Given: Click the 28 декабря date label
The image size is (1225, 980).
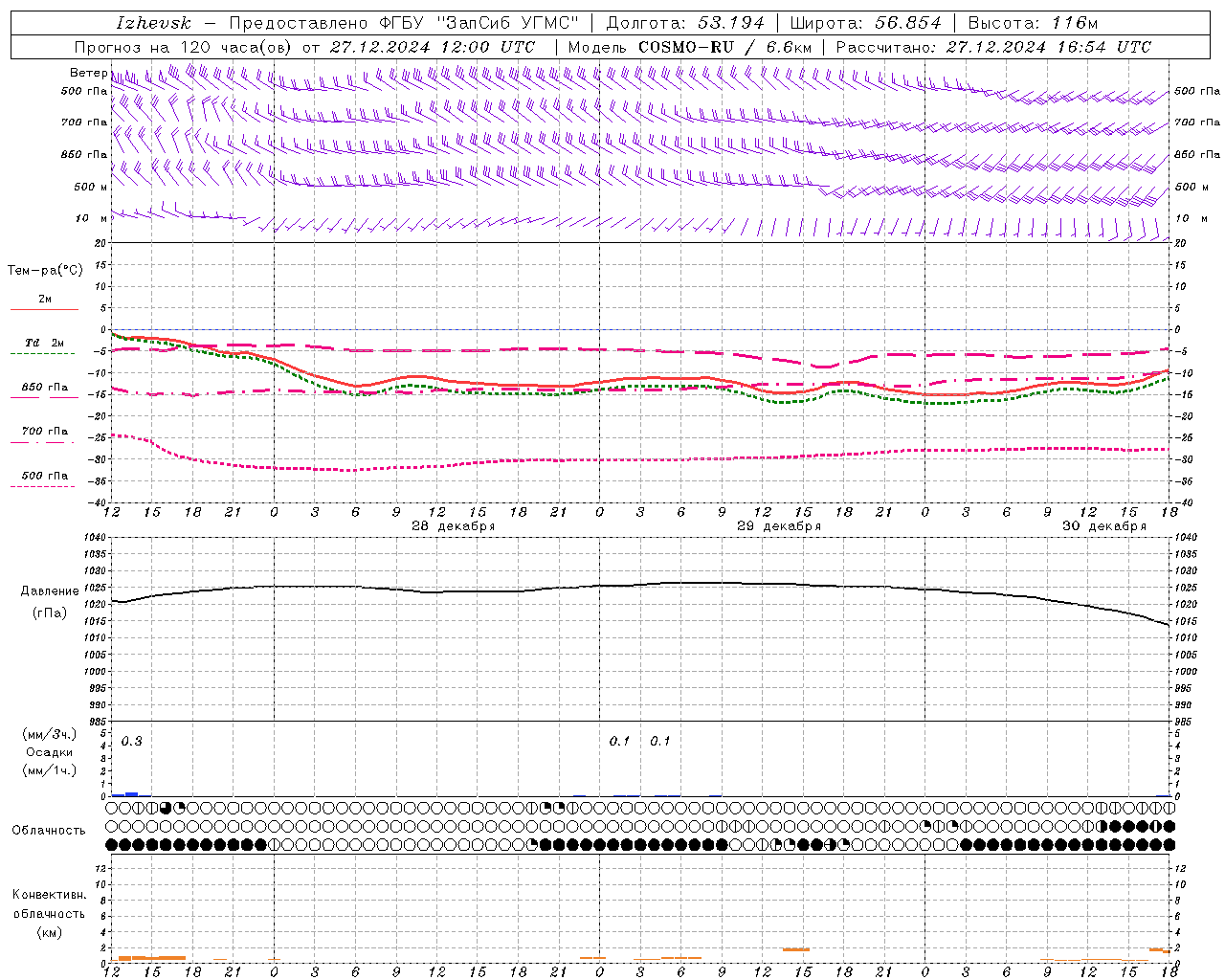Looking at the screenshot, I should pos(453,526).
